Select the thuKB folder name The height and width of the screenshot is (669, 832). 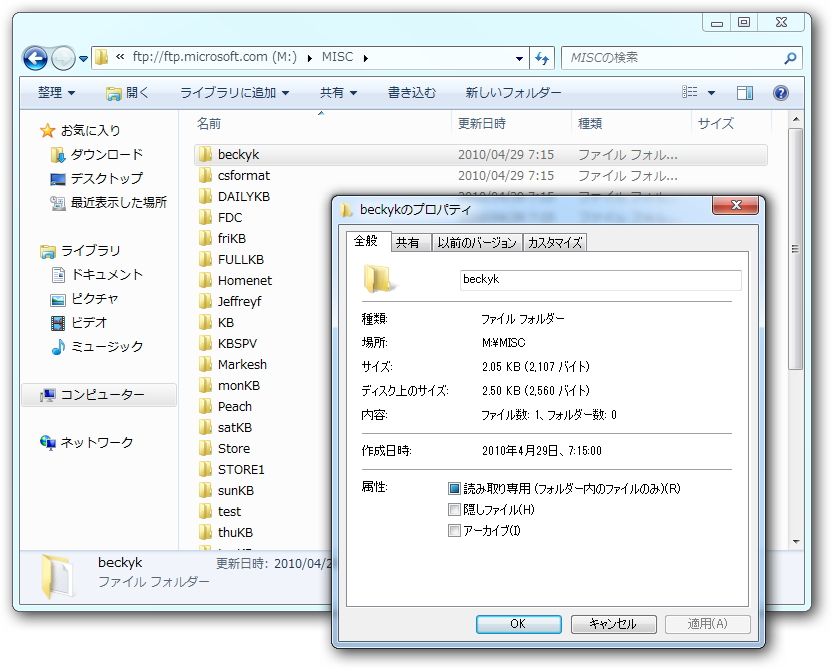pyautogui.click(x=235, y=532)
